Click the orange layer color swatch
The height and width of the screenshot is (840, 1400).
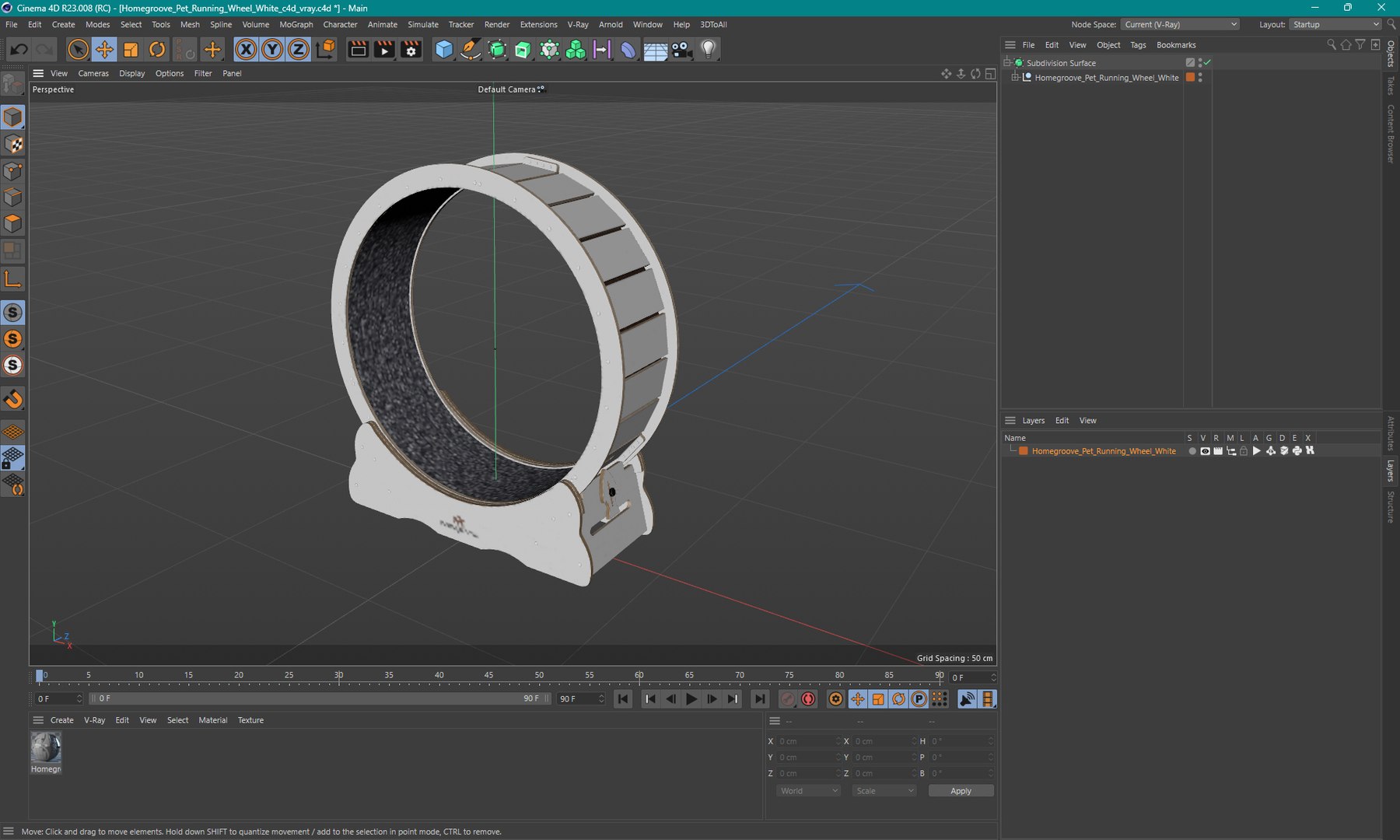(1024, 451)
